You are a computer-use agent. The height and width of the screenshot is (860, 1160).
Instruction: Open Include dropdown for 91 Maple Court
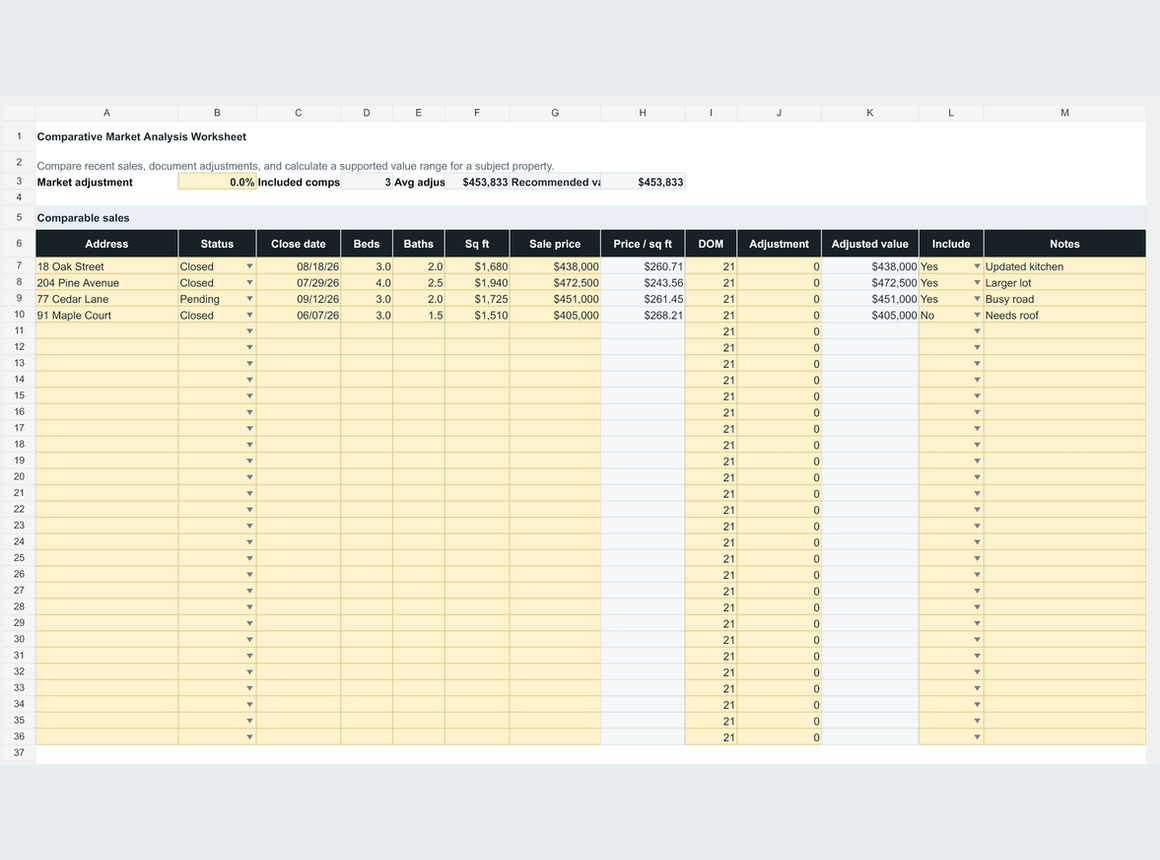tap(977, 315)
